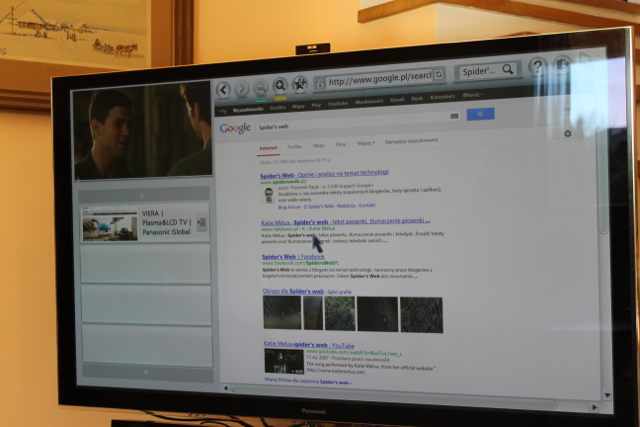Viewport: 640px width, 427px height.
Task: Click the blue Google search button
Action: 480,114
